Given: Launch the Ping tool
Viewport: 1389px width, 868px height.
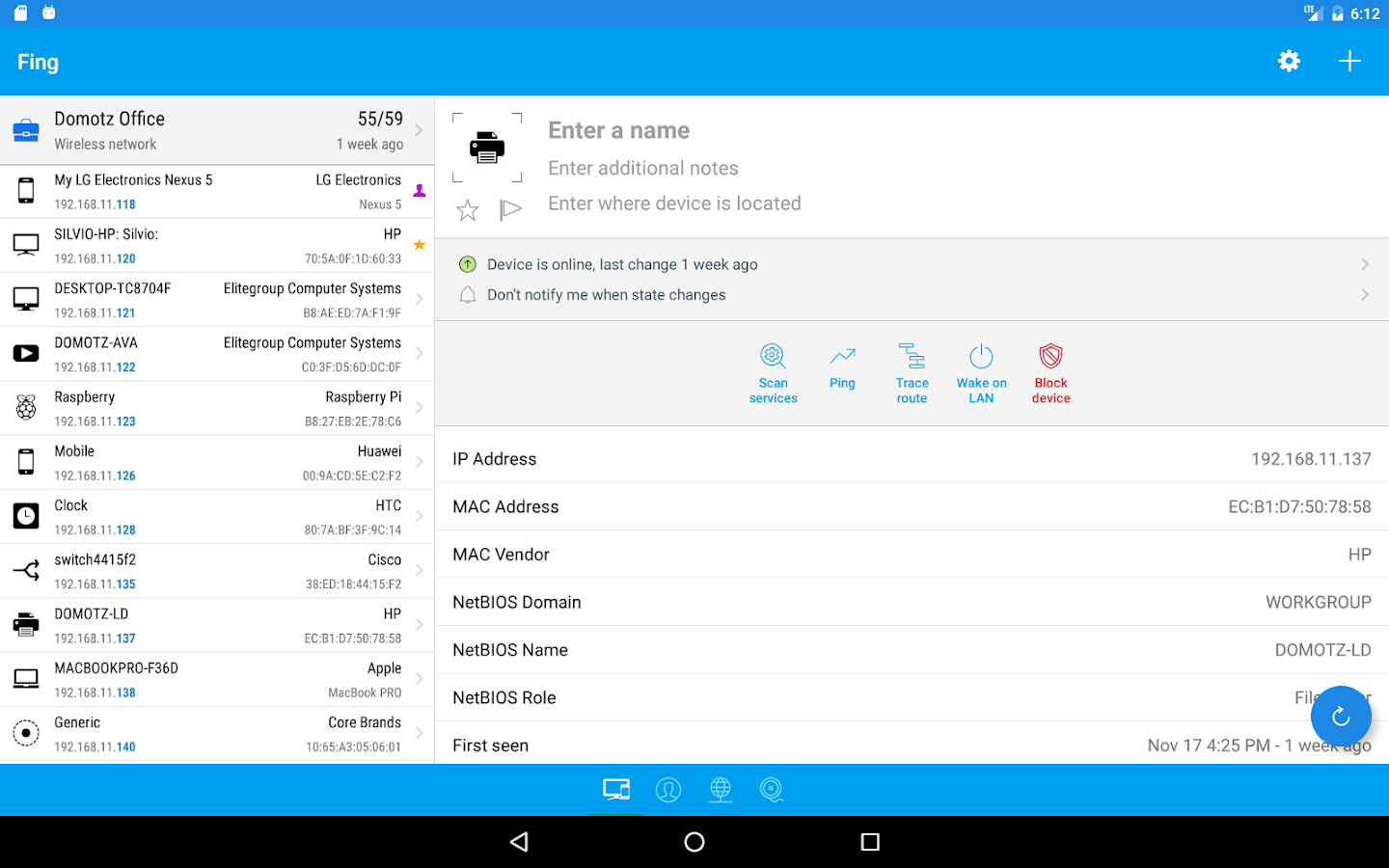Looking at the screenshot, I should click(x=842, y=367).
